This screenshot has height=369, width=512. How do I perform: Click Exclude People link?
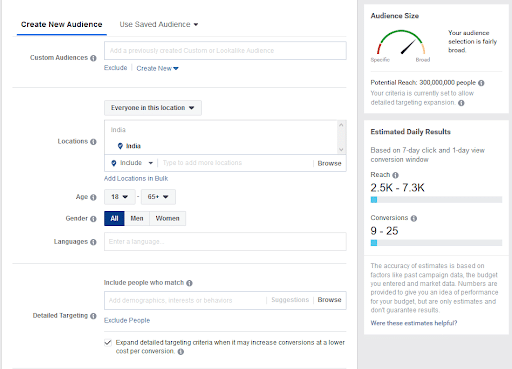click(127, 320)
